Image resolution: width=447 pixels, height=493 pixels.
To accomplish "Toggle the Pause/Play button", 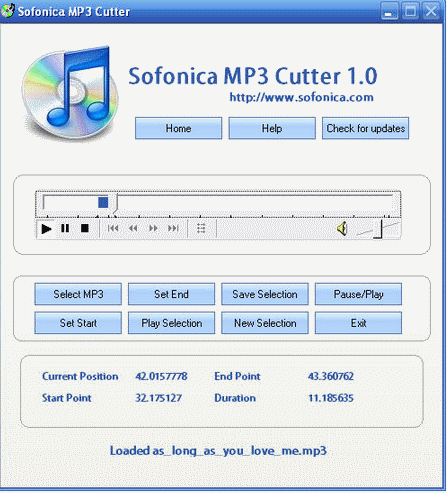I will click(358, 294).
